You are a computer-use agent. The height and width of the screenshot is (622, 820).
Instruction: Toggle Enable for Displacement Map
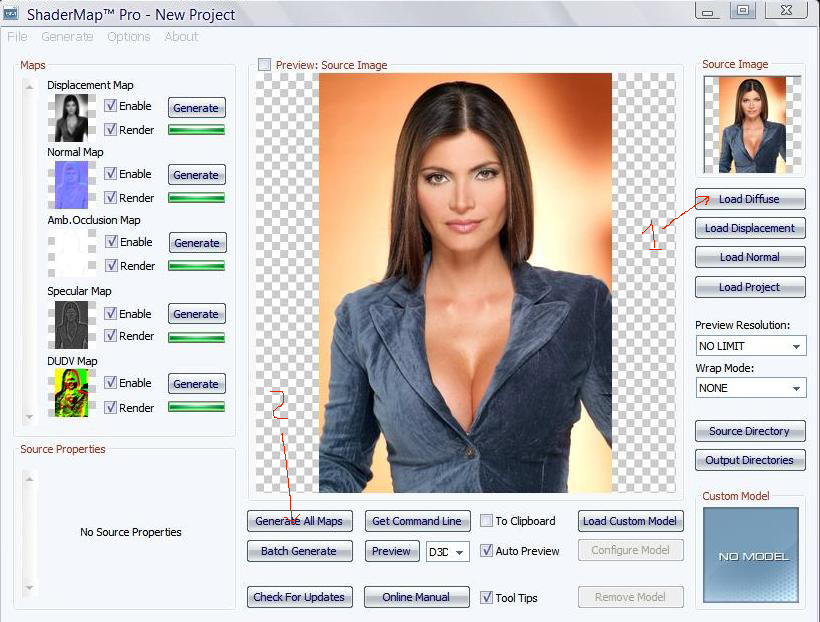pos(110,105)
